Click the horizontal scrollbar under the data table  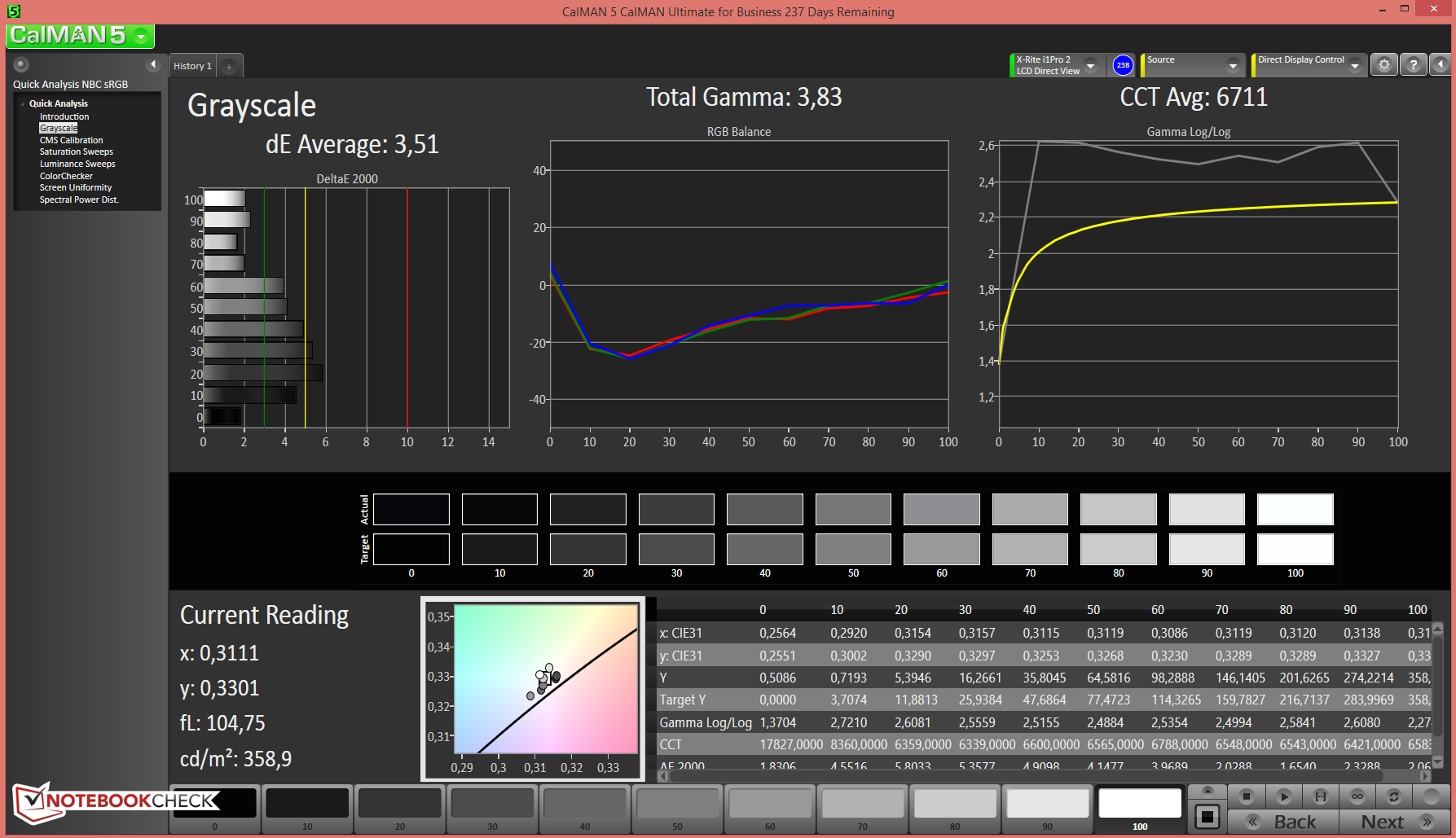coord(1045,776)
